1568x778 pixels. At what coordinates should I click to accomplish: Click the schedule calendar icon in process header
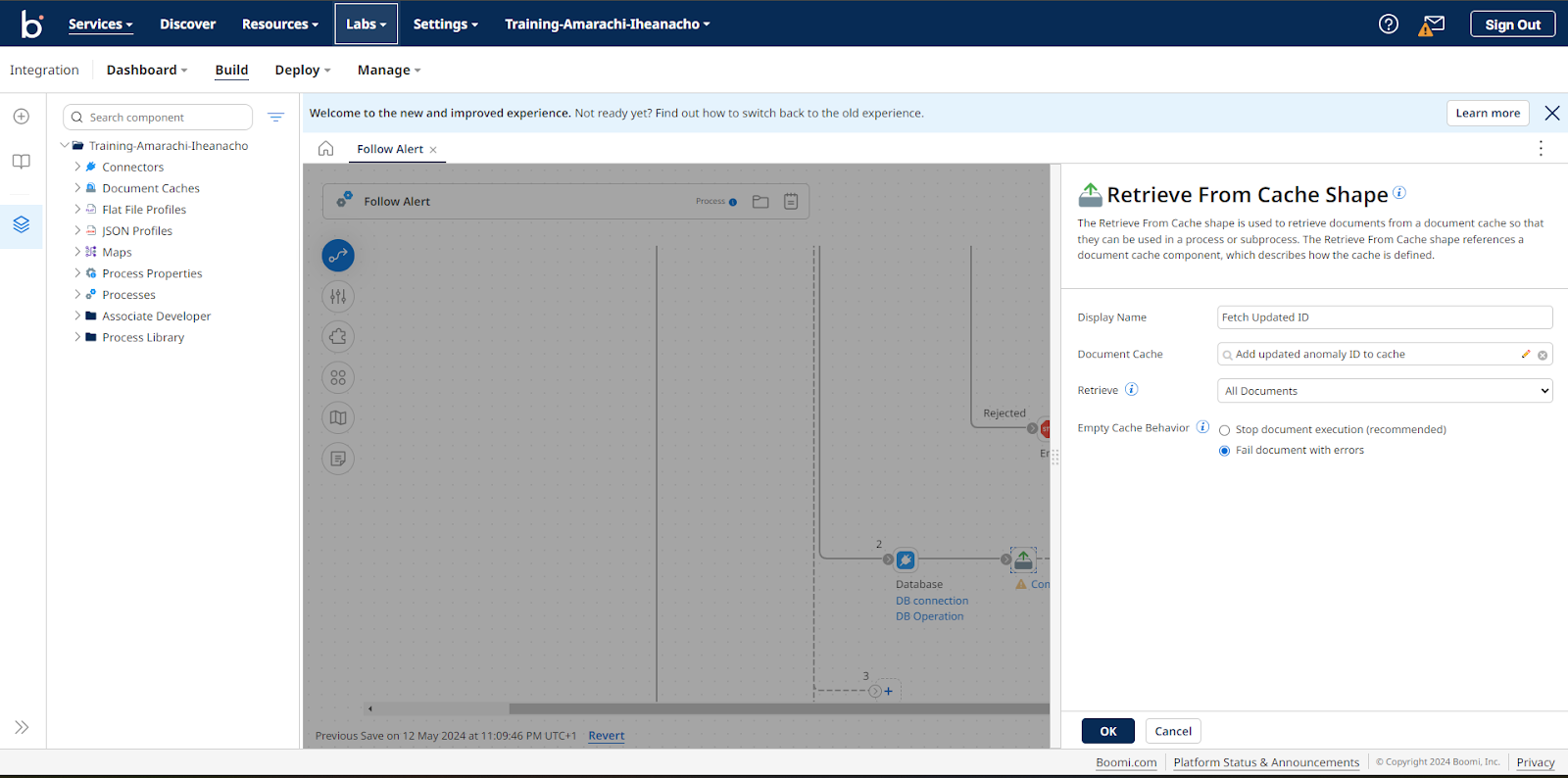[791, 202]
